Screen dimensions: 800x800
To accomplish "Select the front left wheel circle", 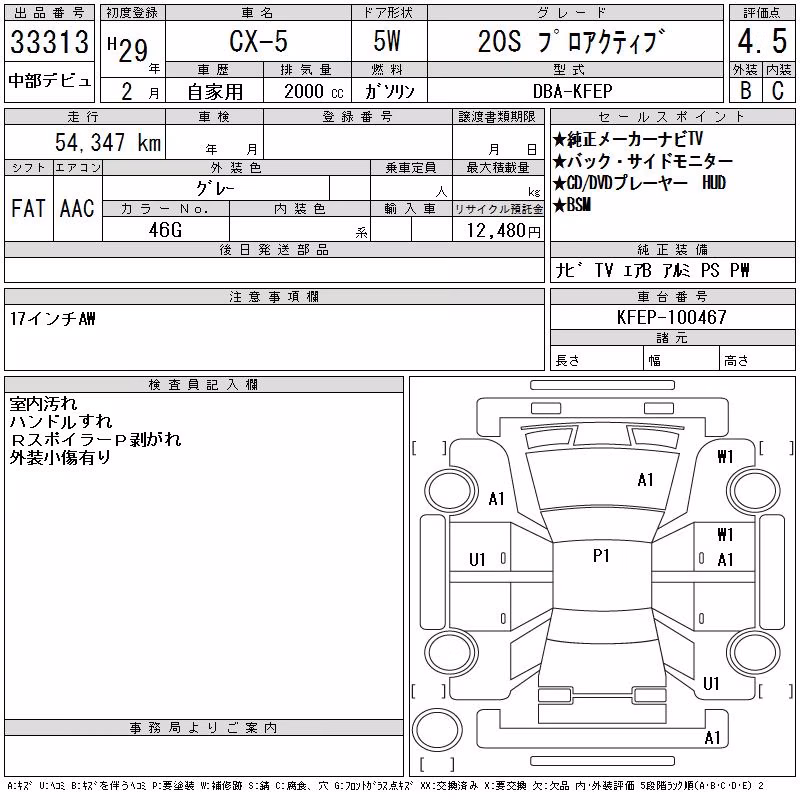I will coord(450,491).
